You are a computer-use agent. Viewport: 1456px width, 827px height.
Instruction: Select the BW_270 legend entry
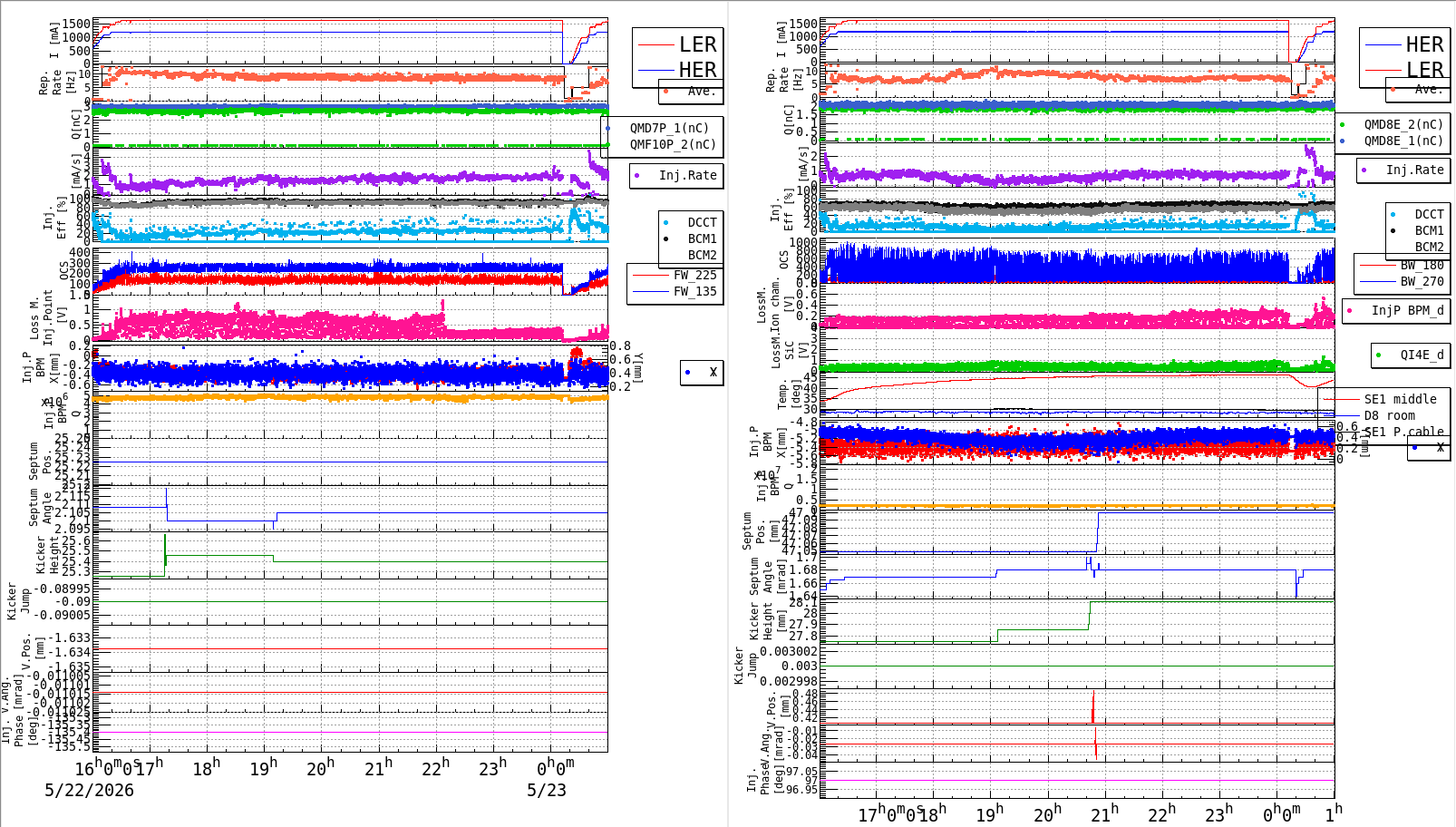tap(1422, 282)
